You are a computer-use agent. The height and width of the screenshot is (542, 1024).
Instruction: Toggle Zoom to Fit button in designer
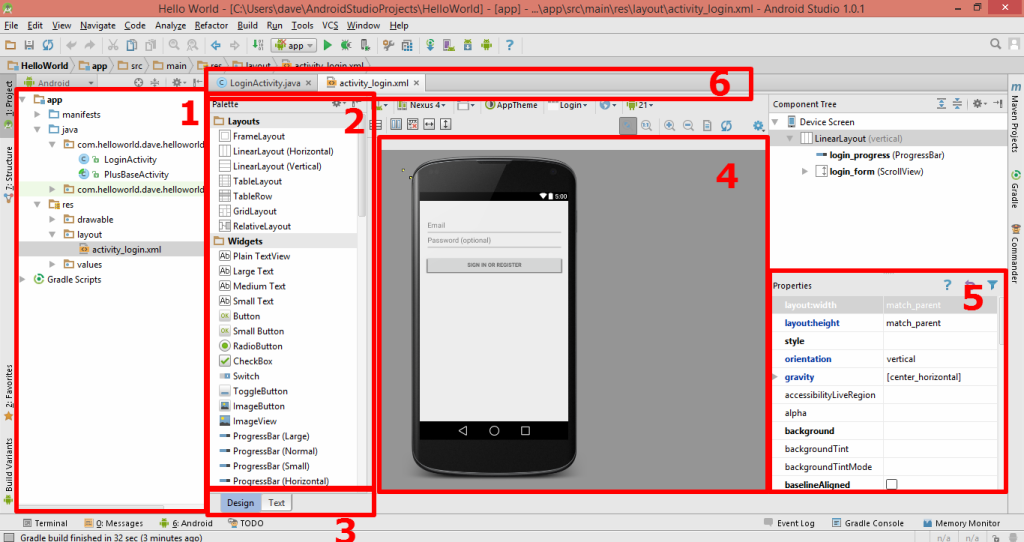click(x=628, y=125)
